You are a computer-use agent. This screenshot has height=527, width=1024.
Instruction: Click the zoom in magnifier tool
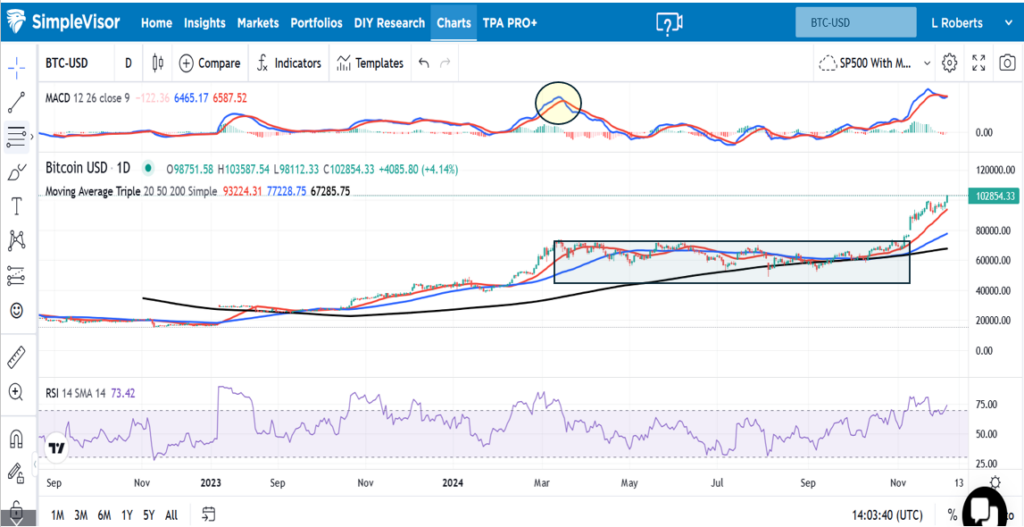(x=17, y=392)
